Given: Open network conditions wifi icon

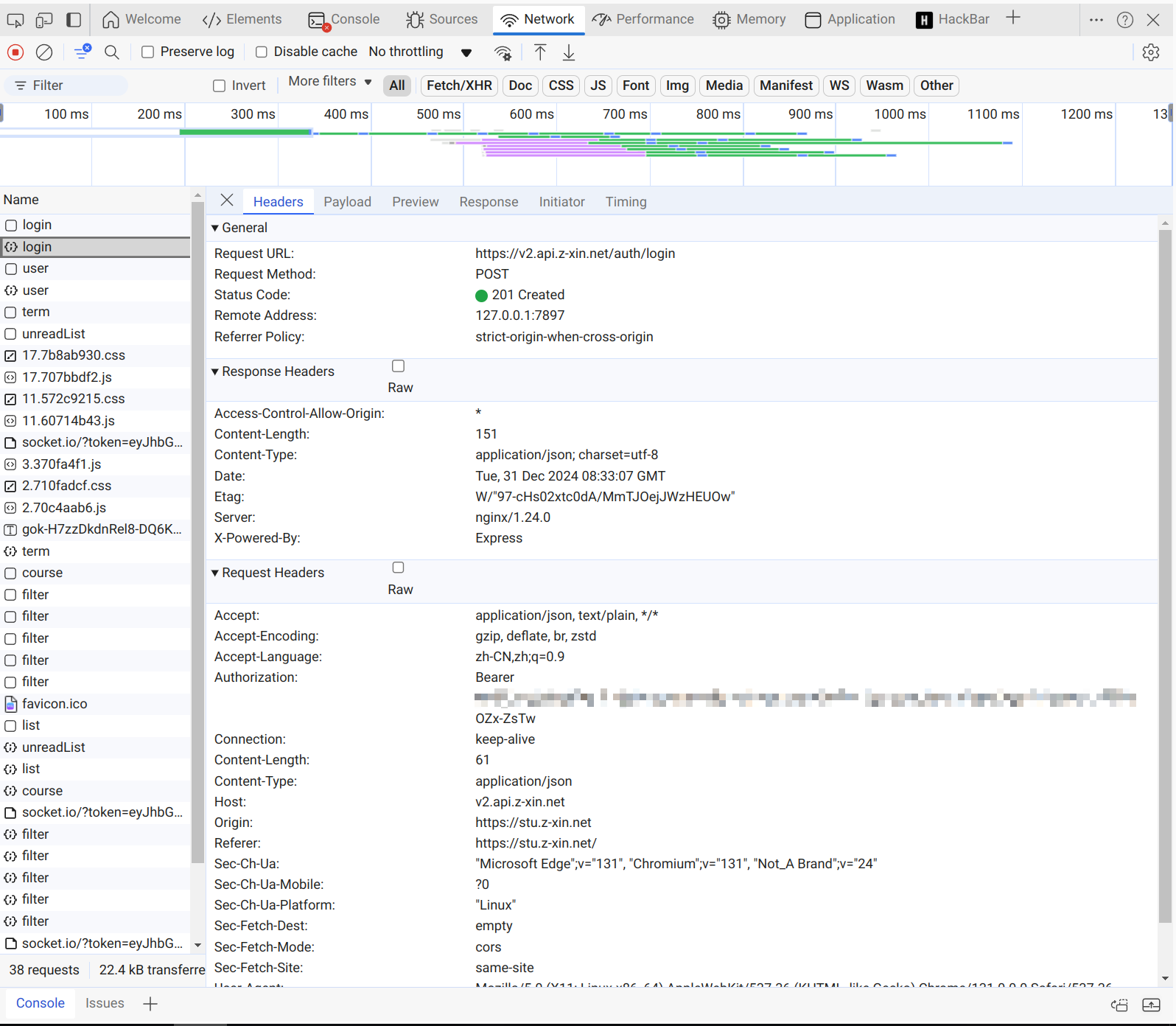Looking at the screenshot, I should 503,52.
